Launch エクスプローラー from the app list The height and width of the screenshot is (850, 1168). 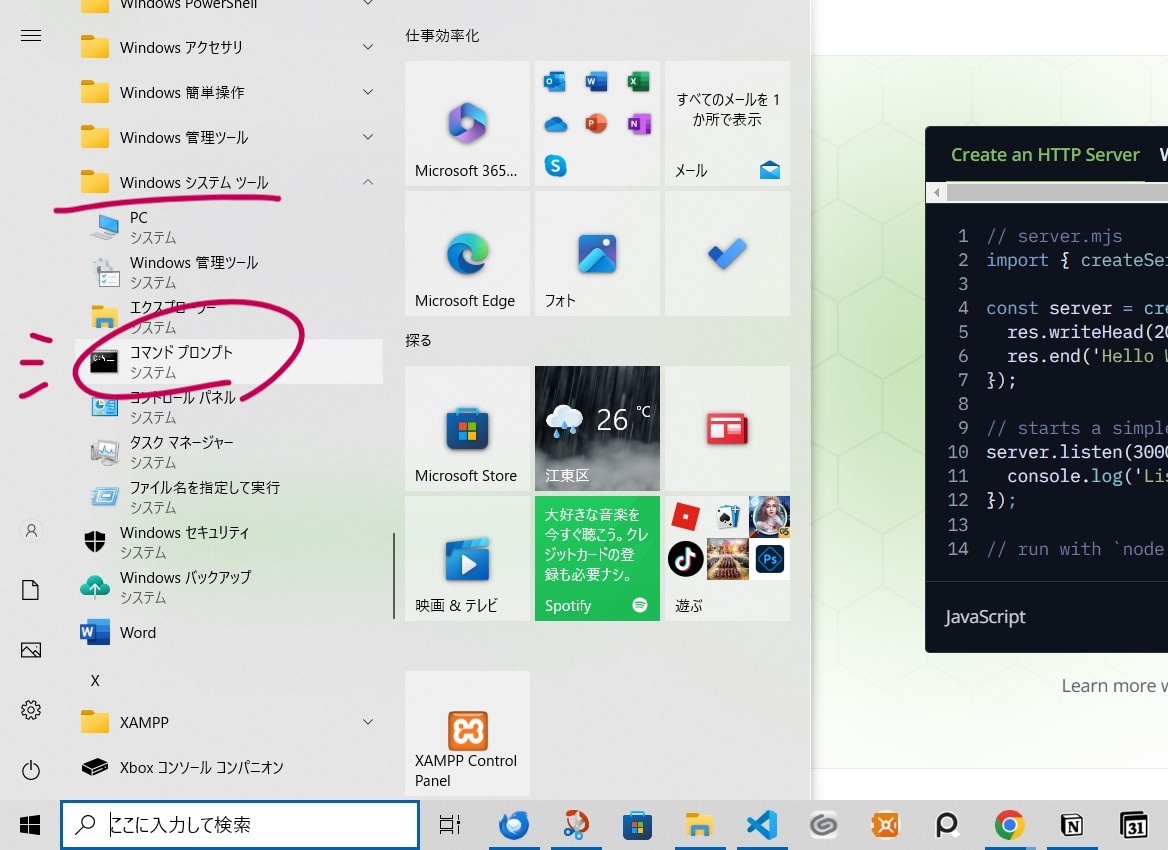click(229, 317)
